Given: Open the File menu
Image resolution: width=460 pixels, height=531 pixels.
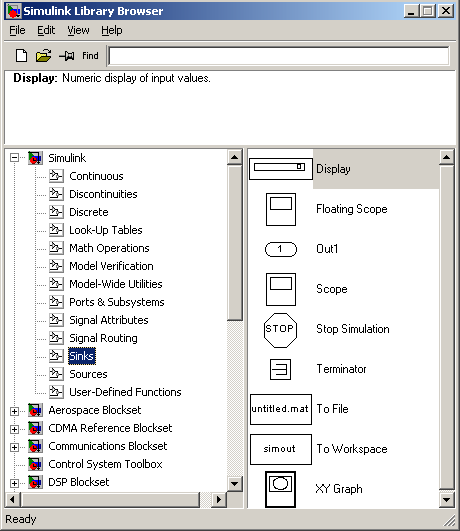Looking at the screenshot, I should point(17,30).
